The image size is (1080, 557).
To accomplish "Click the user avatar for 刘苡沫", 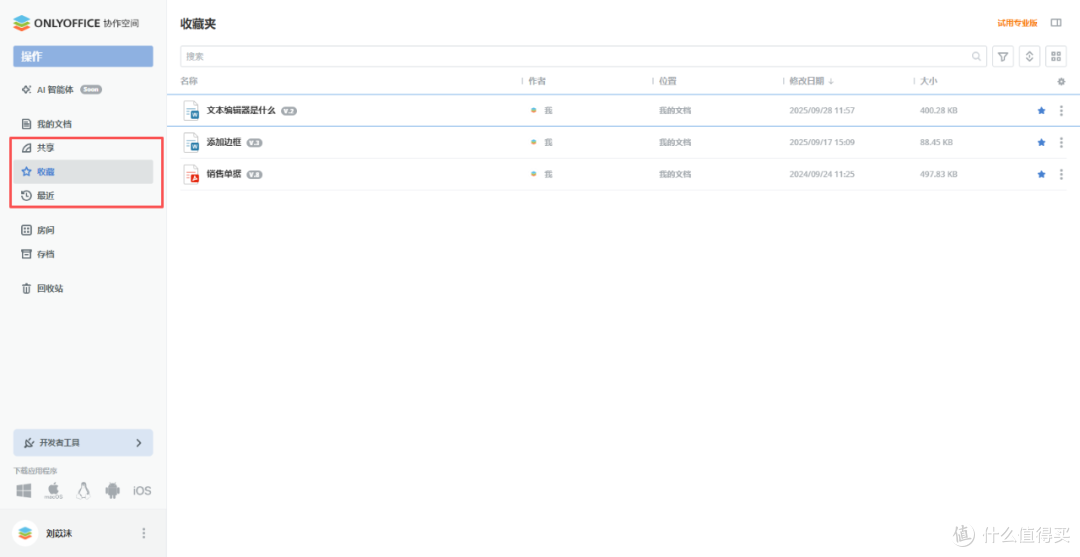I will (25, 533).
